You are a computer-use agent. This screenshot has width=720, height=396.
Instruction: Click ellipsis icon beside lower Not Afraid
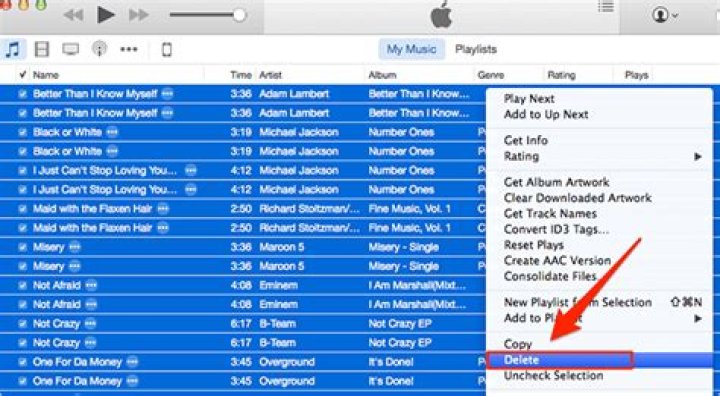click(91, 305)
